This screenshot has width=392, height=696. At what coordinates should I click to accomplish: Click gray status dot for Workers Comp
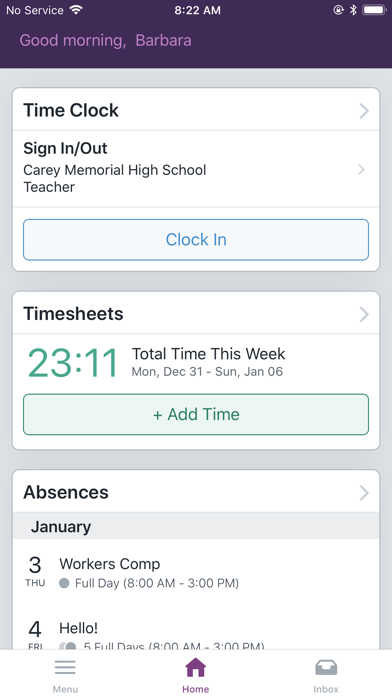click(x=64, y=583)
